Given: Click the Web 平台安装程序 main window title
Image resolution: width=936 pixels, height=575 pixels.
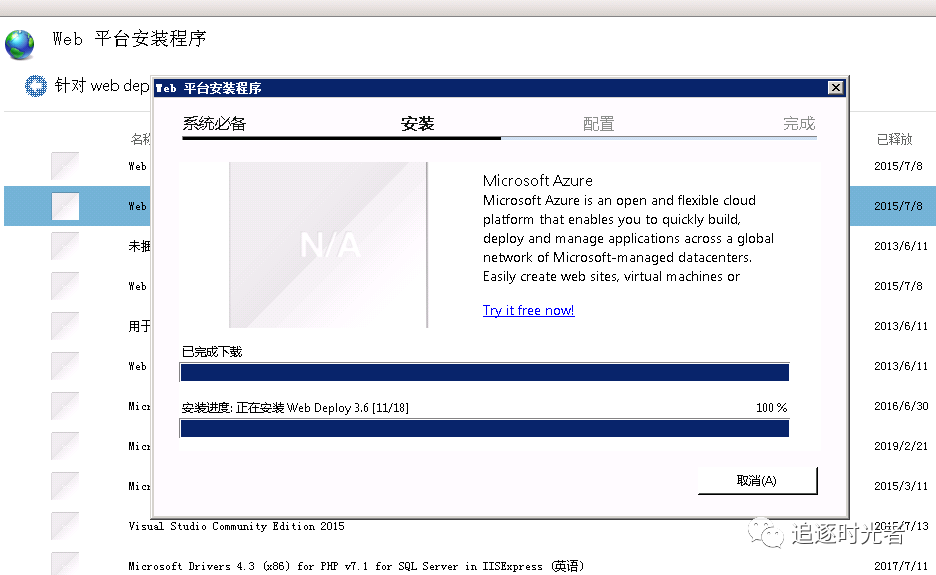Looking at the screenshot, I should click(x=129, y=39).
